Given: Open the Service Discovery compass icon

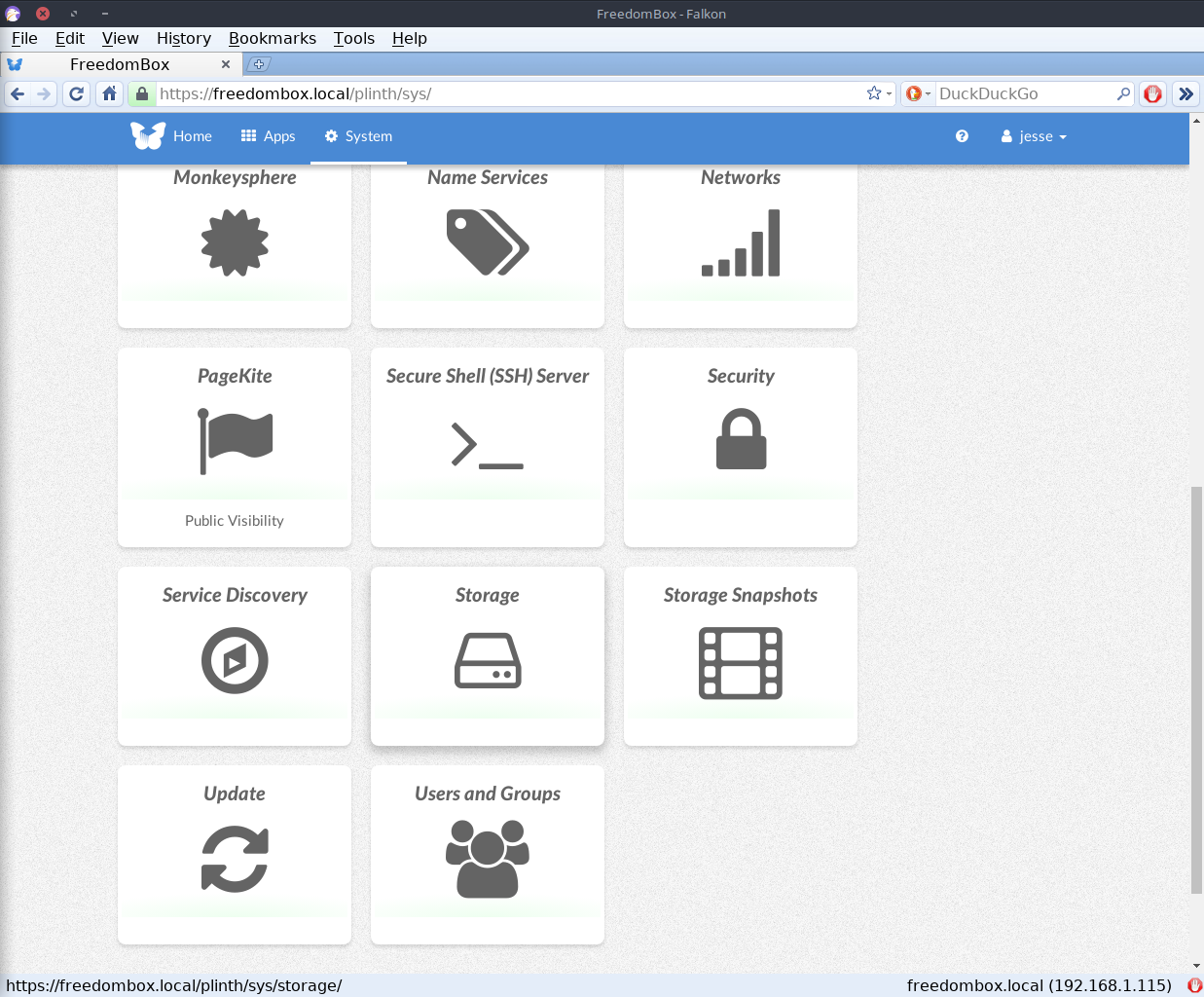Looking at the screenshot, I should [x=235, y=660].
